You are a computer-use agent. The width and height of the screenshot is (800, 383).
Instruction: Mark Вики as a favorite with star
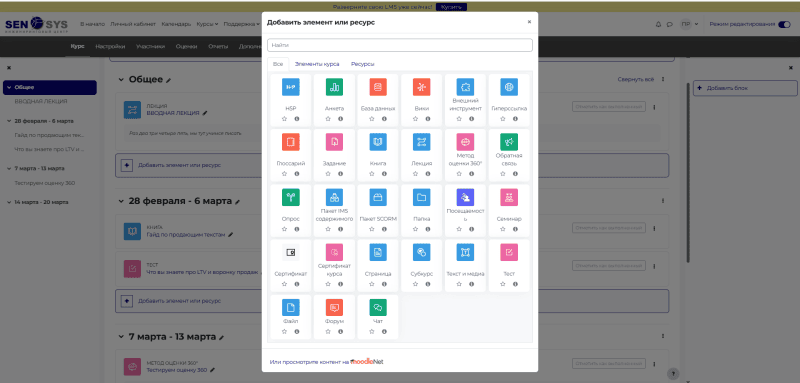tap(415, 119)
